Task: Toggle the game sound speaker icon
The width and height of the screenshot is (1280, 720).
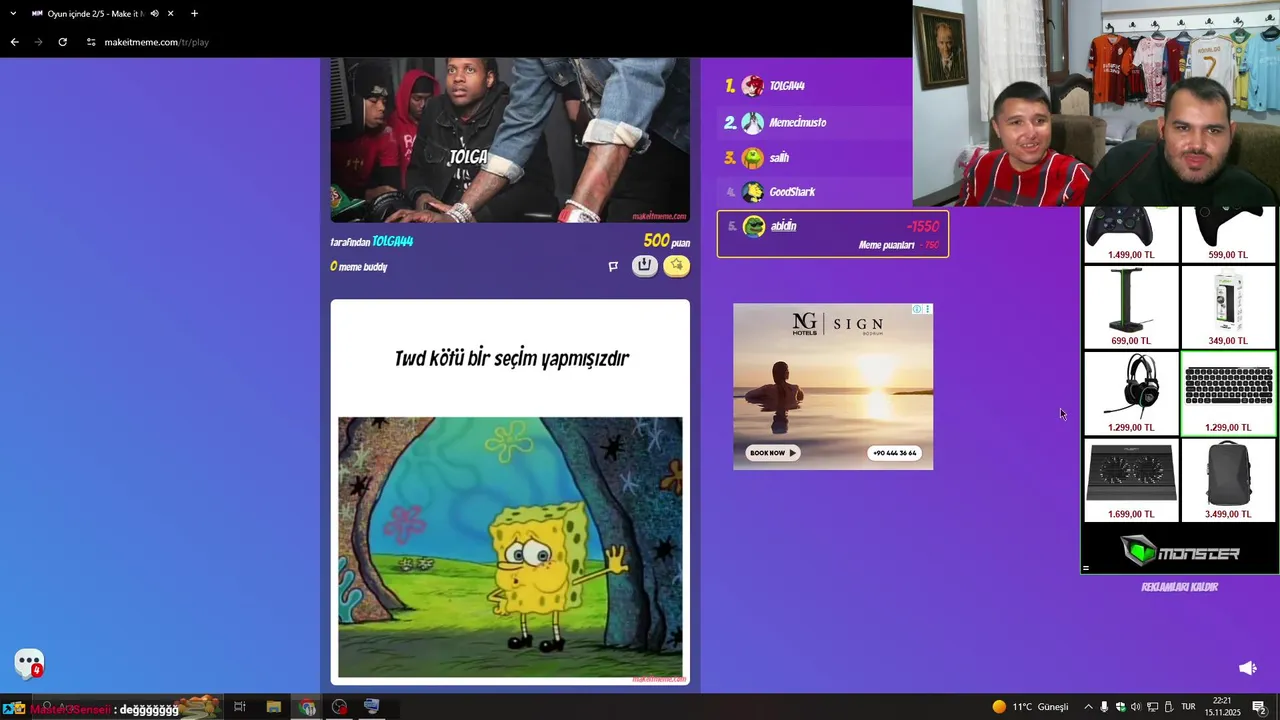Action: pos(1247,668)
